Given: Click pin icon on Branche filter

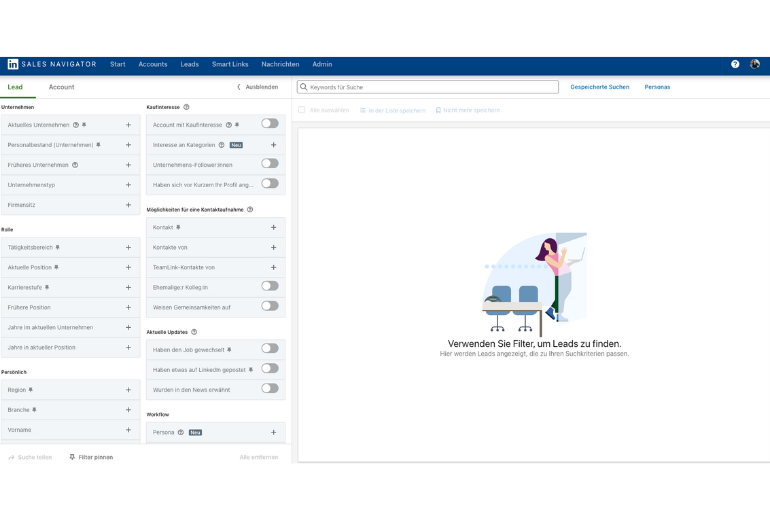Looking at the screenshot, I should pos(34,410).
